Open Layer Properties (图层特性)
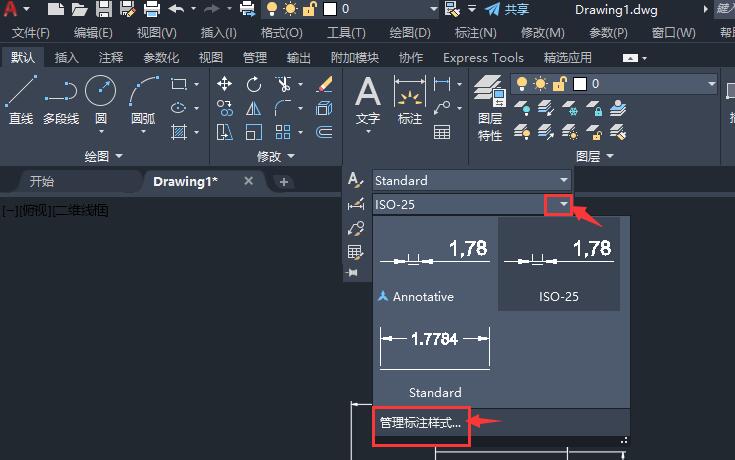 point(489,108)
